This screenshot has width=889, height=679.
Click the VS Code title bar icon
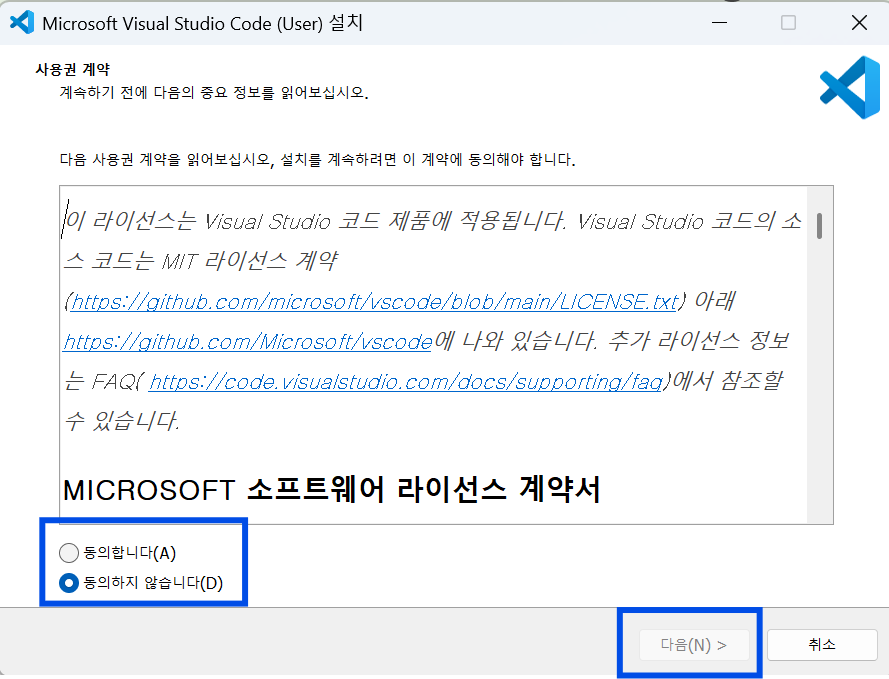point(22,23)
